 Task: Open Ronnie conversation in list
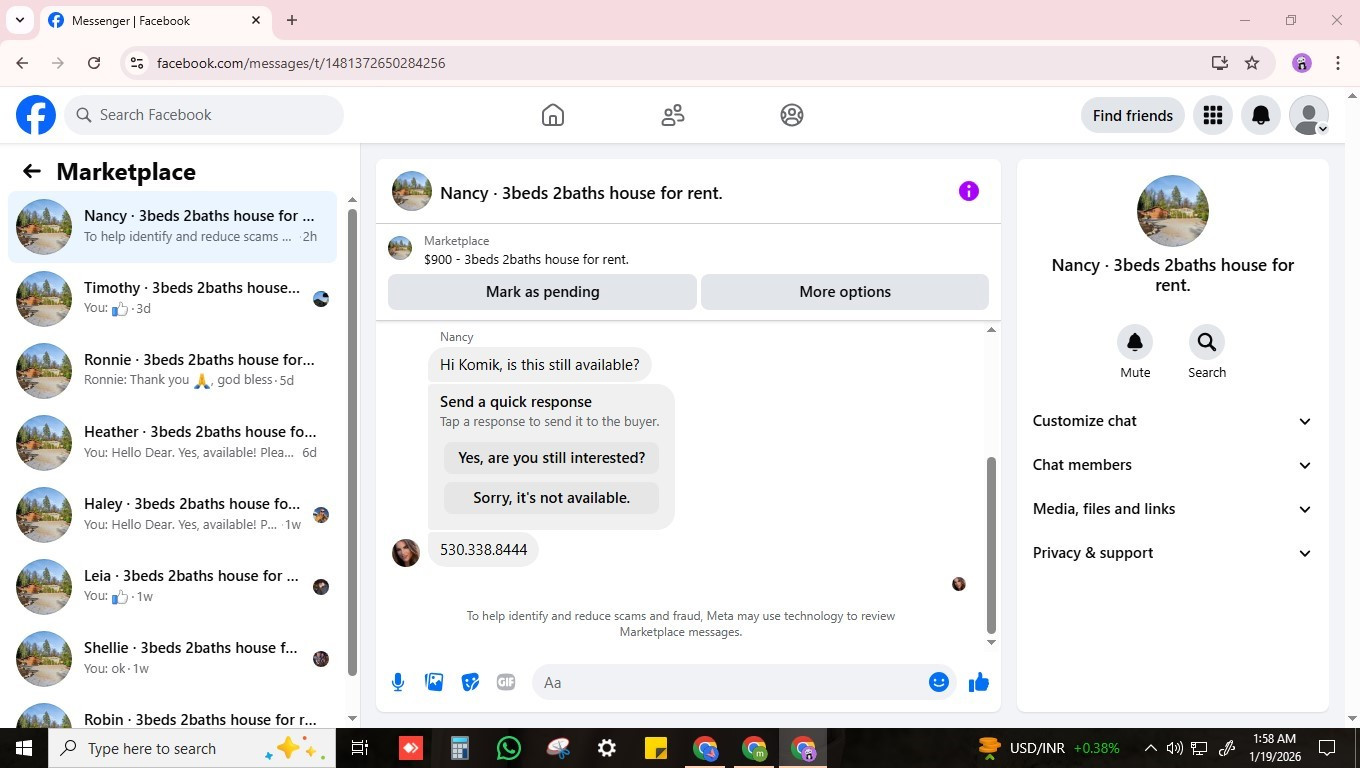click(x=172, y=371)
